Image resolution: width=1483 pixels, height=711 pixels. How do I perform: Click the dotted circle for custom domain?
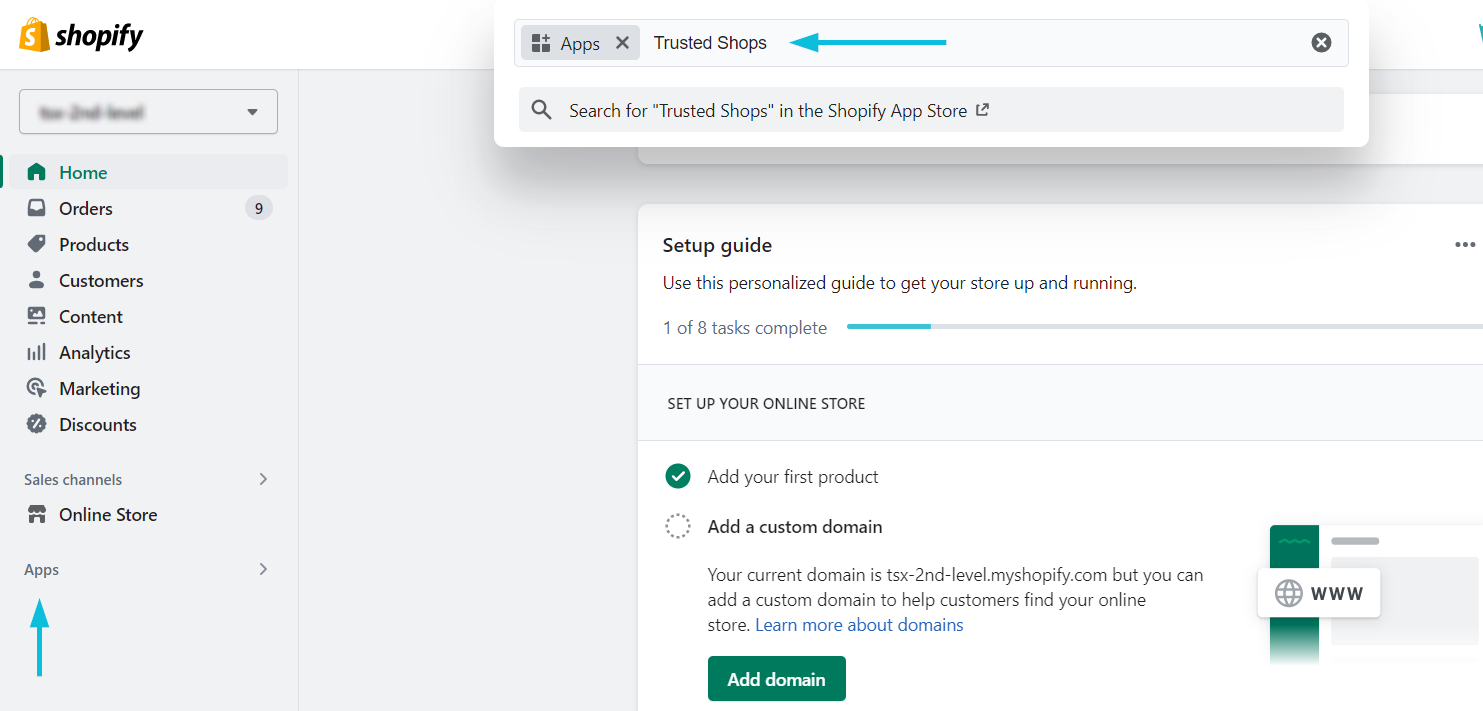[678, 526]
